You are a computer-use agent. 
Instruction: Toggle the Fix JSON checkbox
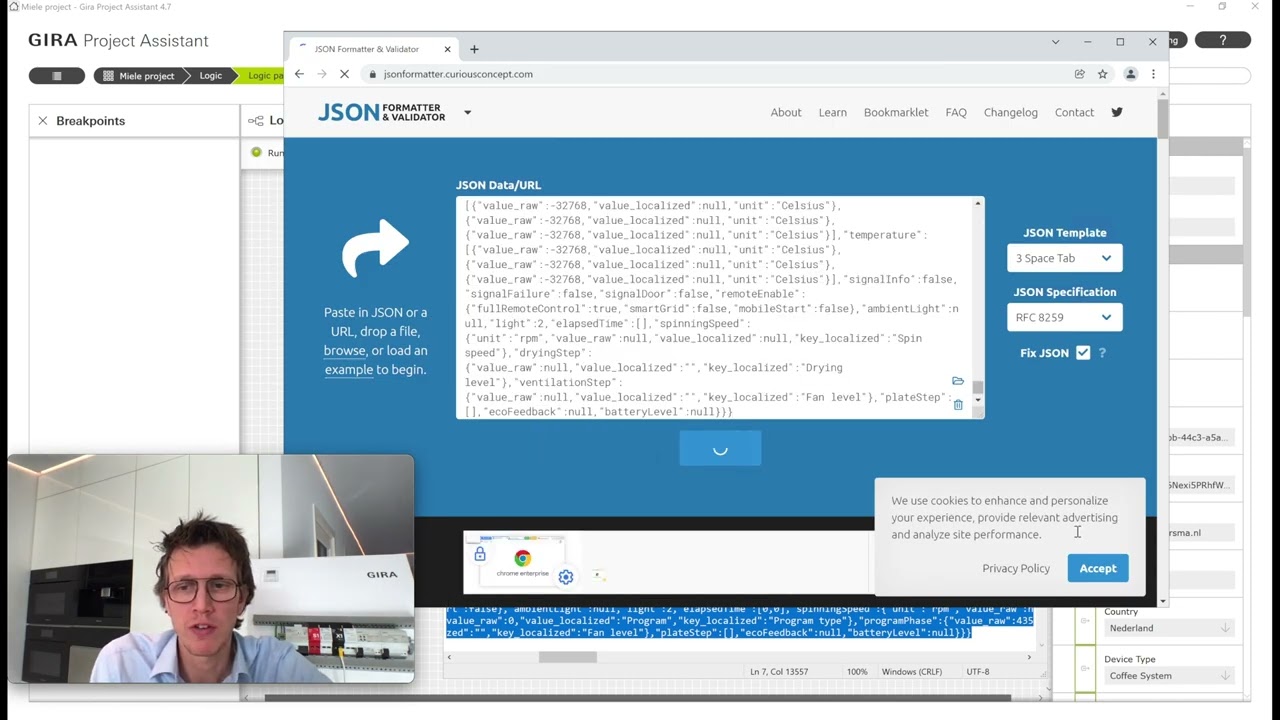click(x=1083, y=353)
